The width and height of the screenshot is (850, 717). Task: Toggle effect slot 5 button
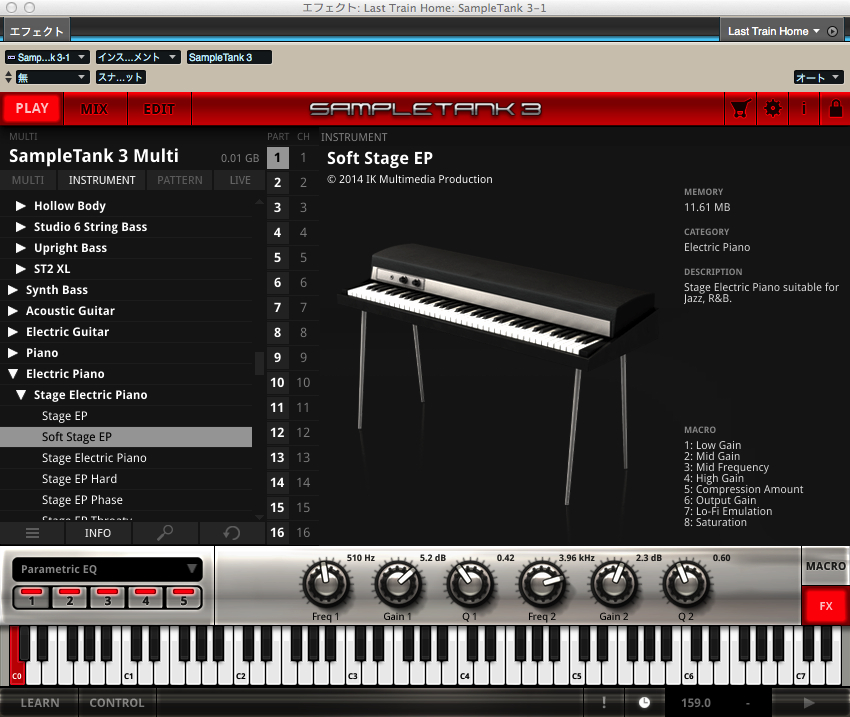[x=183, y=598]
